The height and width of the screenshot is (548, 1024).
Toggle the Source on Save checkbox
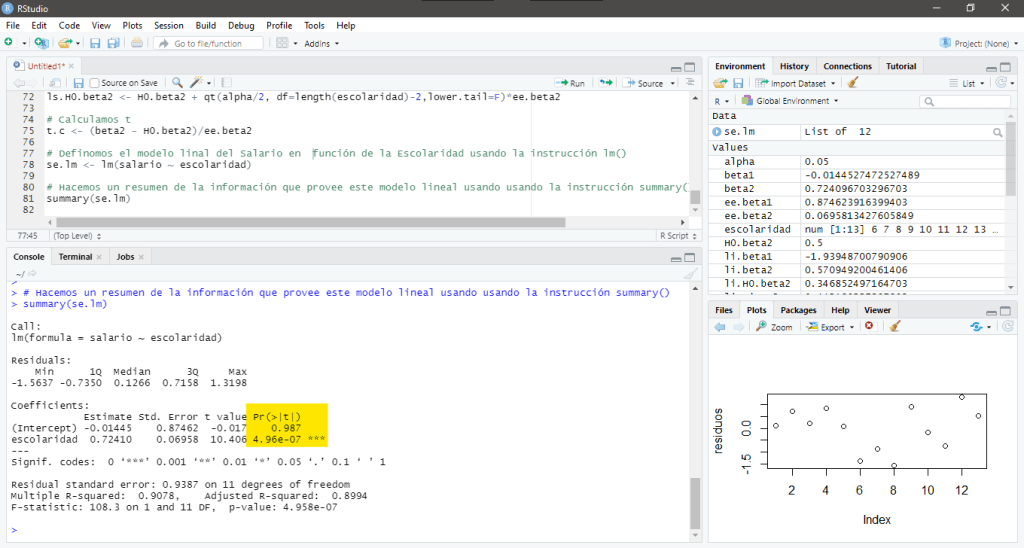point(94,83)
